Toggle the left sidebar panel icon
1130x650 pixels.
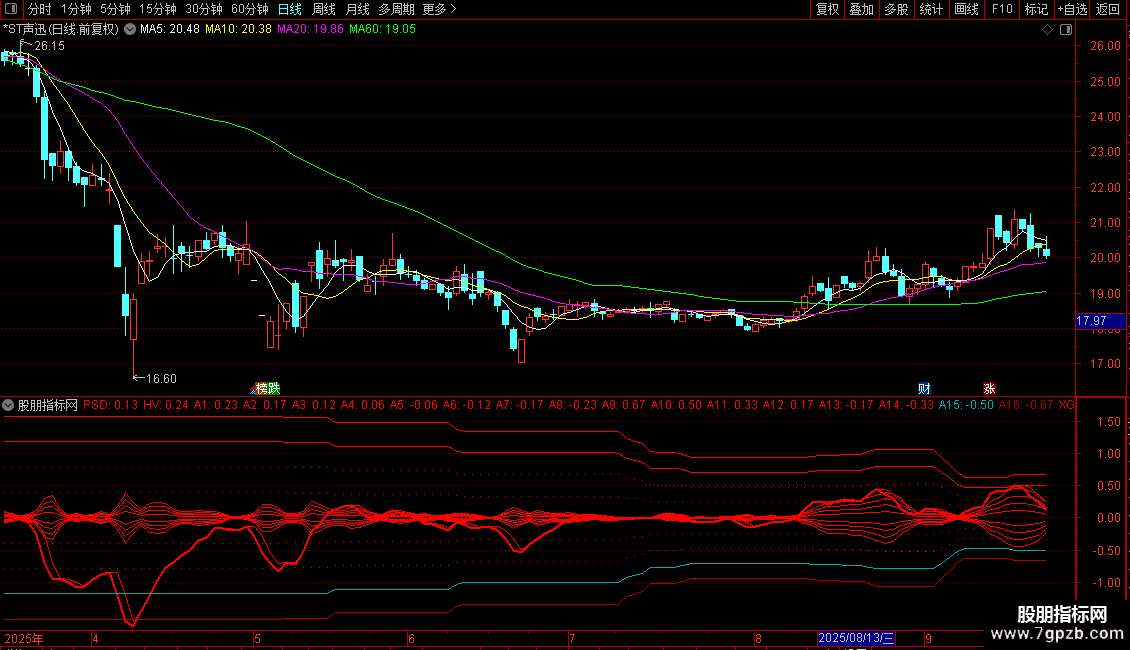click(x=12, y=9)
